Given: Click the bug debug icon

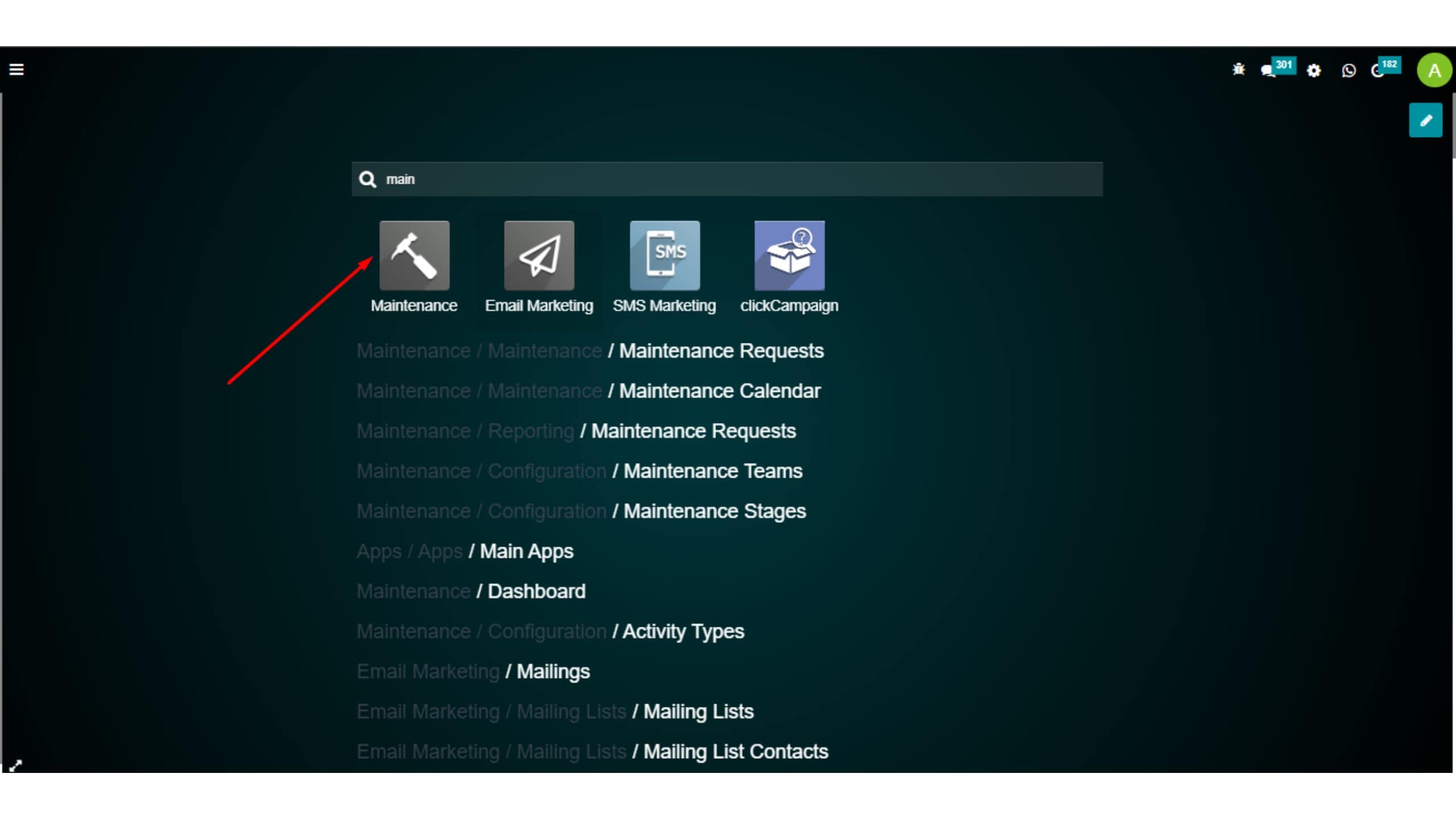Looking at the screenshot, I should 1238,70.
